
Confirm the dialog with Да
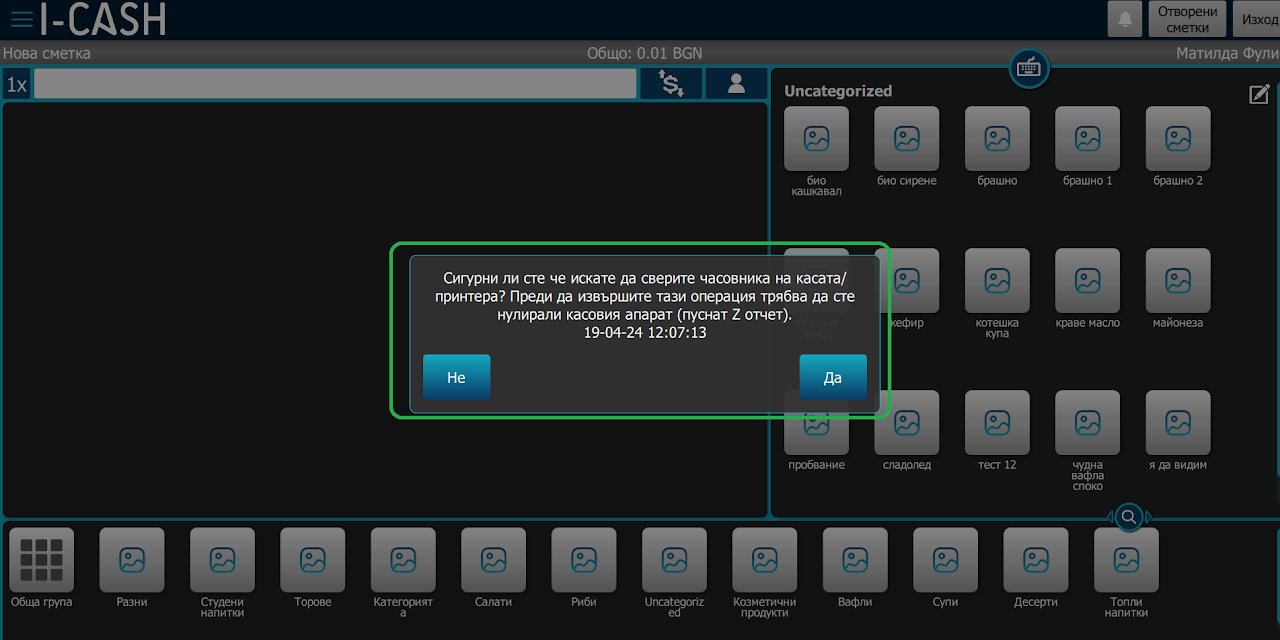pos(833,377)
